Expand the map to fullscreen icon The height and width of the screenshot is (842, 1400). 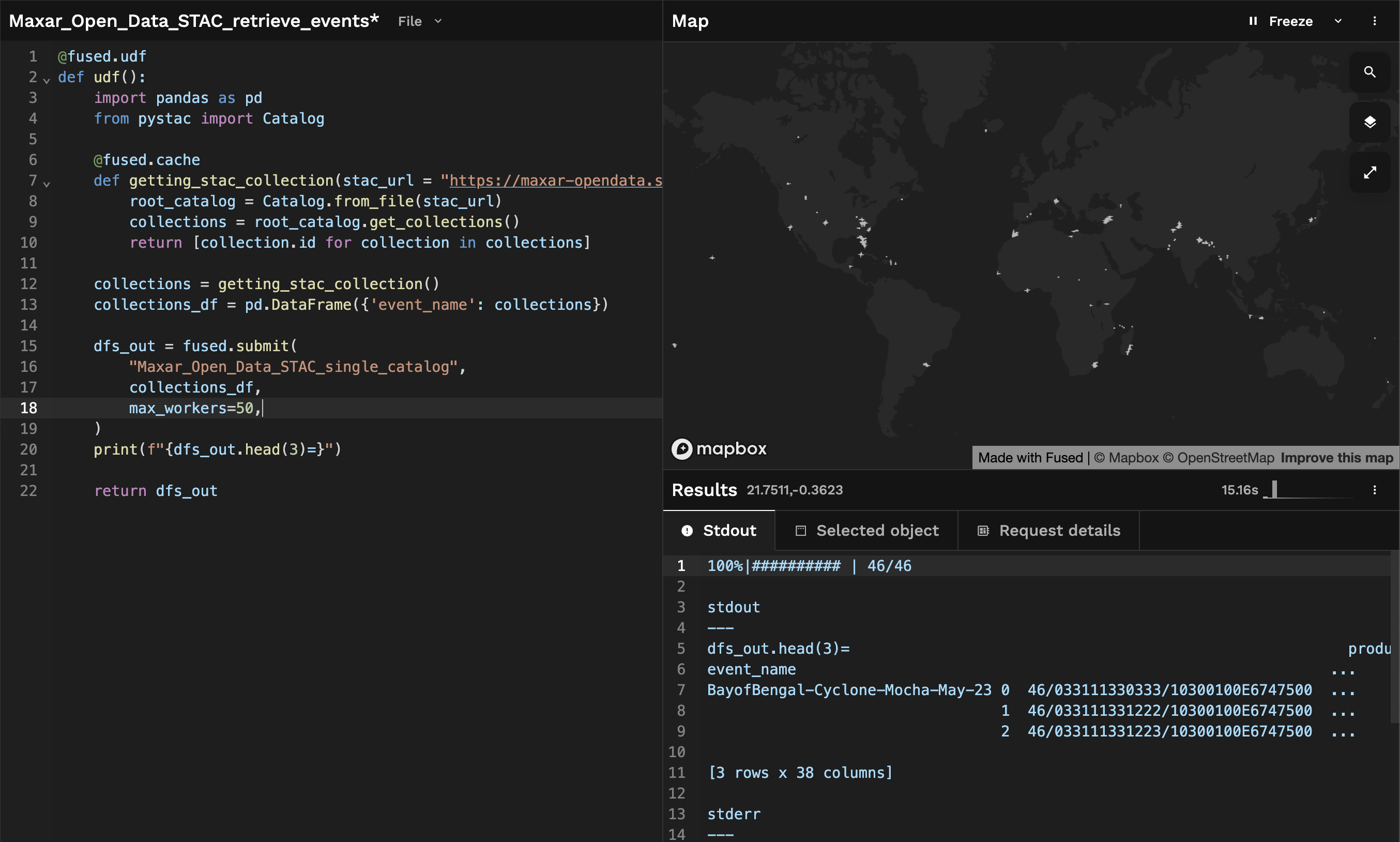click(x=1369, y=172)
